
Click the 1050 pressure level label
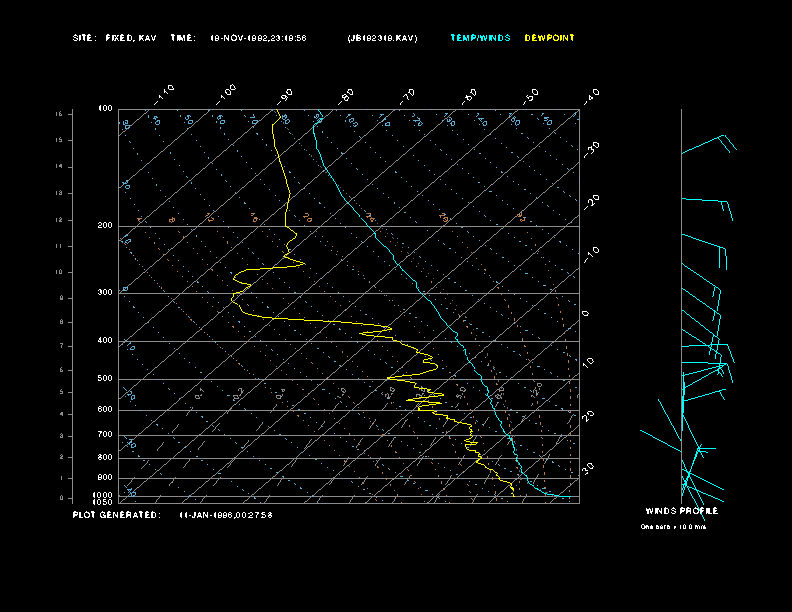pyautogui.click(x=103, y=502)
